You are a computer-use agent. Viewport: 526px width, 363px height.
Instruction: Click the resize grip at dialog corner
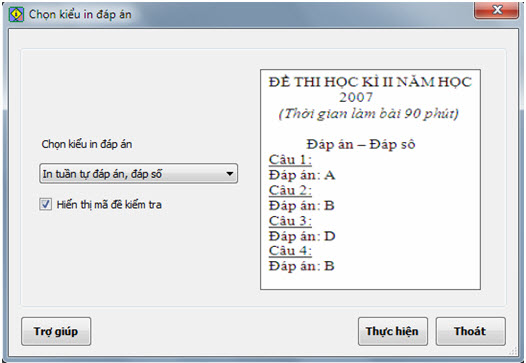point(513,351)
